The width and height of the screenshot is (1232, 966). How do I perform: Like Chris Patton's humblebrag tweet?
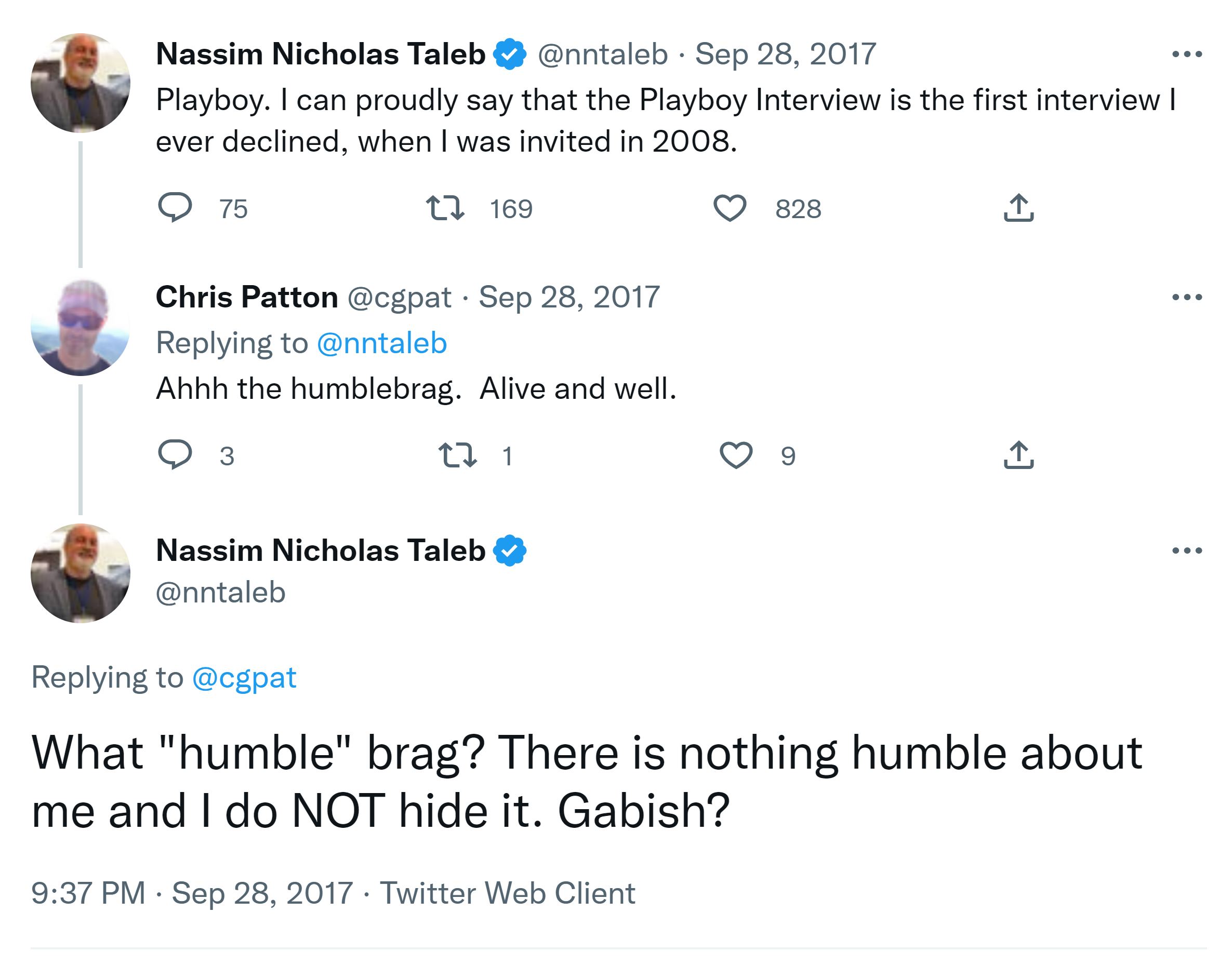736,455
